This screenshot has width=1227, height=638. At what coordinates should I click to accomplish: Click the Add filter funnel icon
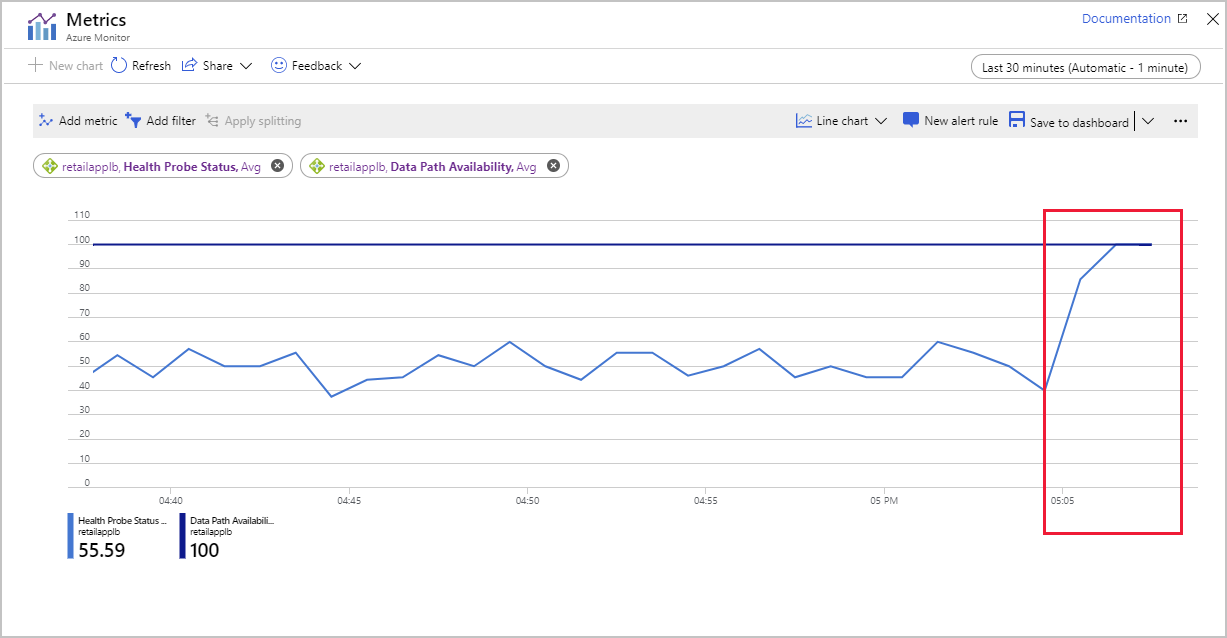(x=134, y=121)
